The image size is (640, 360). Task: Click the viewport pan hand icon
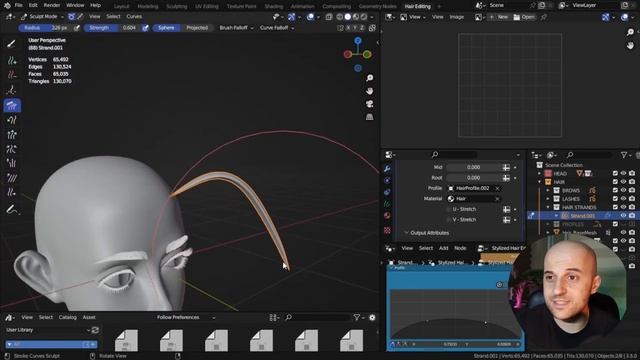(x=369, y=91)
